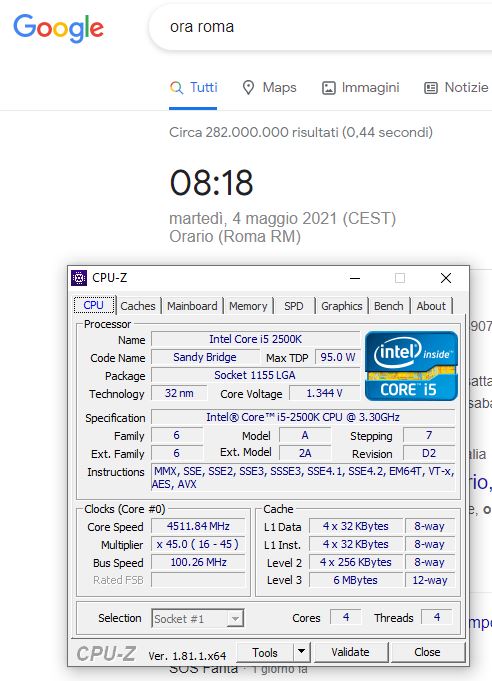Click the Core Speed value '4511.84 MHz'

point(198,526)
